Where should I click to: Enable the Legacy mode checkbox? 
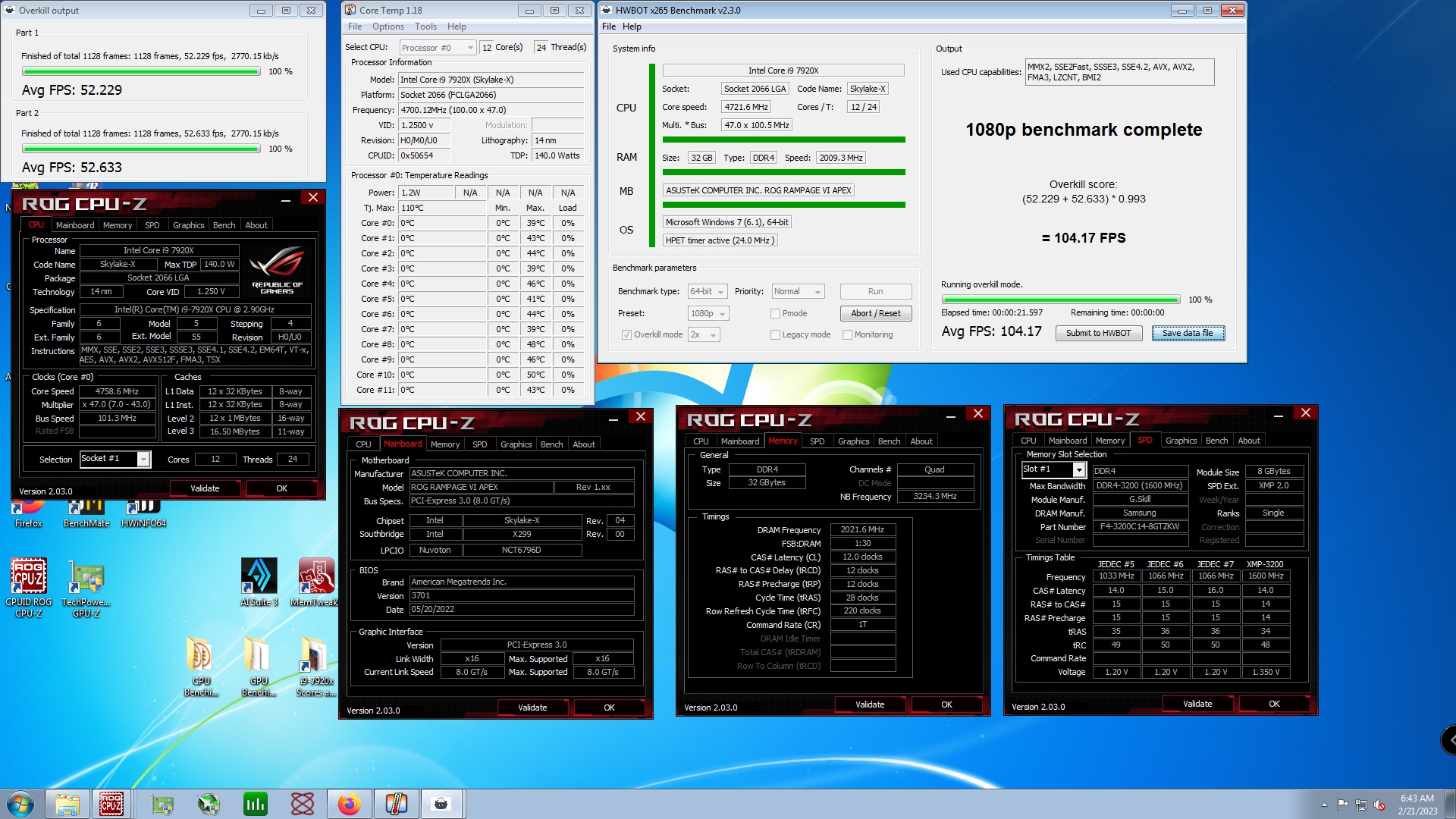(x=775, y=334)
